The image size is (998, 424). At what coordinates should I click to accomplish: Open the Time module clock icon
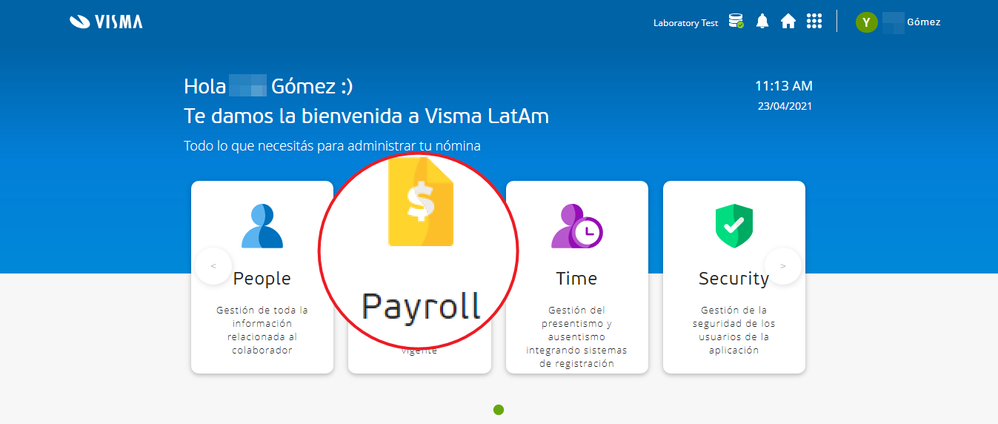577,226
